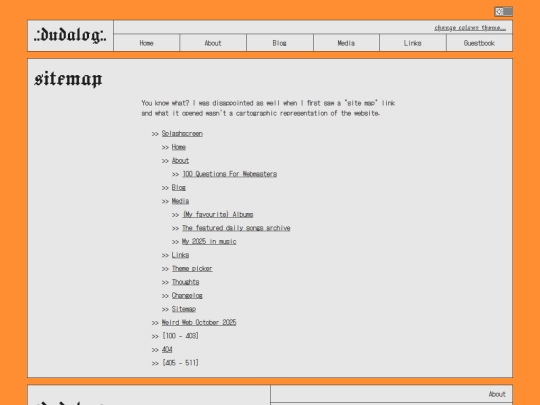The height and width of the screenshot is (405, 540).
Task: Open the Guestbook nav tab
Action: pyautogui.click(x=479, y=43)
